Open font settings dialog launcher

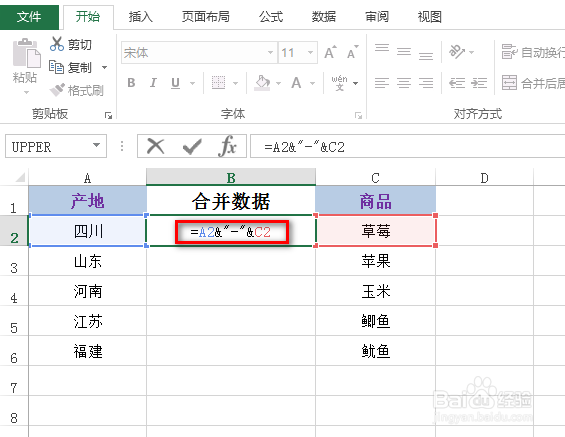[x=358, y=115]
